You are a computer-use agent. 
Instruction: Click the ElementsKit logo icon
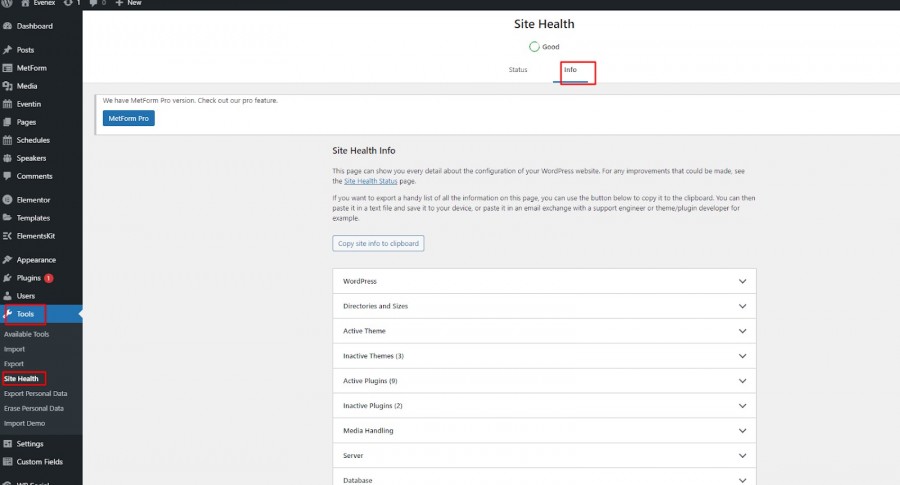coord(7,236)
